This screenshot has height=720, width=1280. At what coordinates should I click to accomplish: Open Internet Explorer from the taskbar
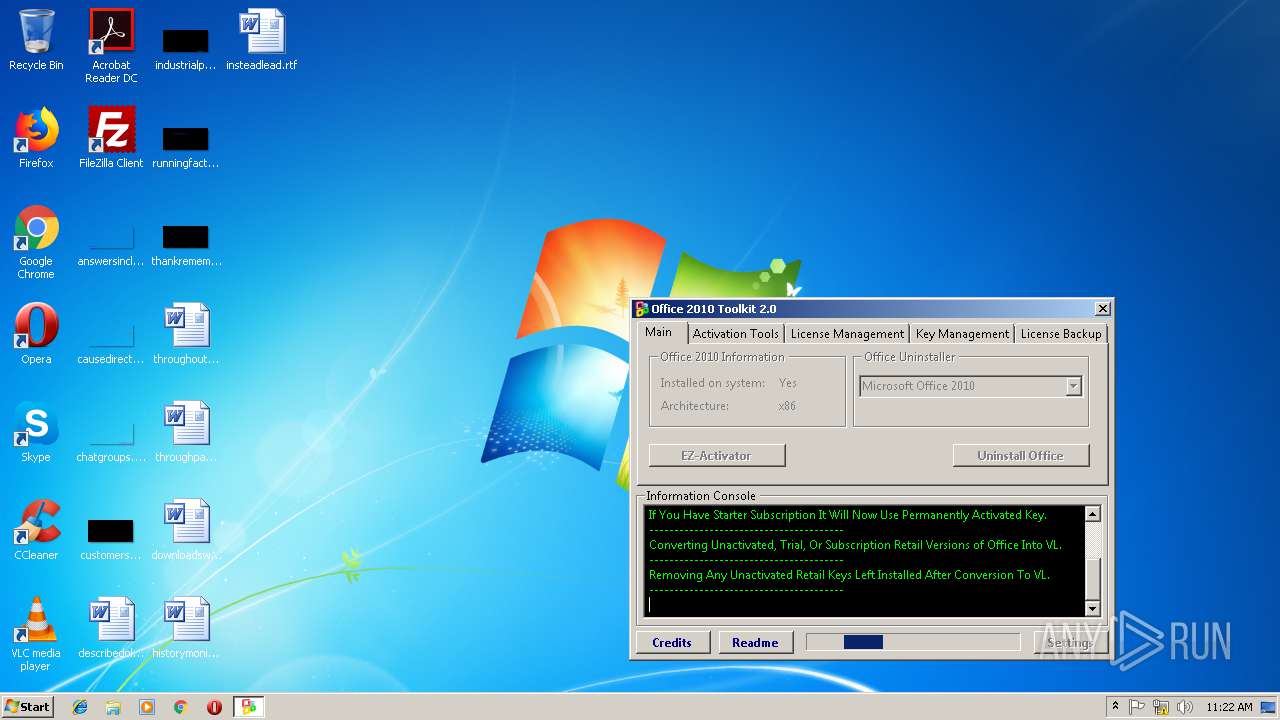[80, 707]
